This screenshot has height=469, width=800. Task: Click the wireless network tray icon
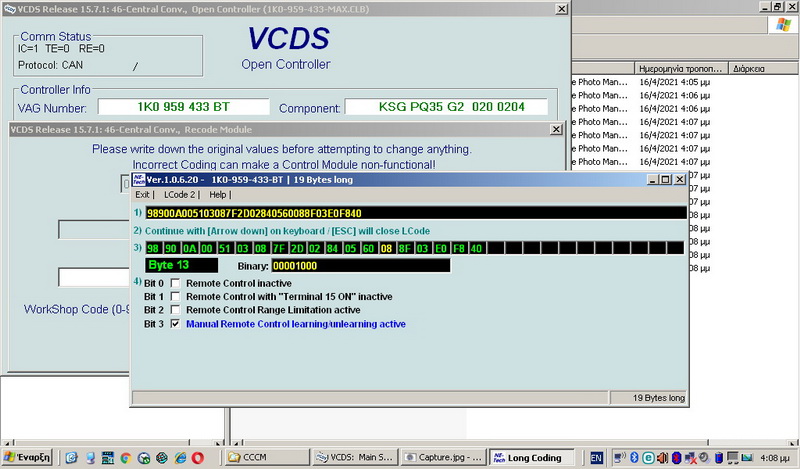pyautogui.click(x=620, y=458)
